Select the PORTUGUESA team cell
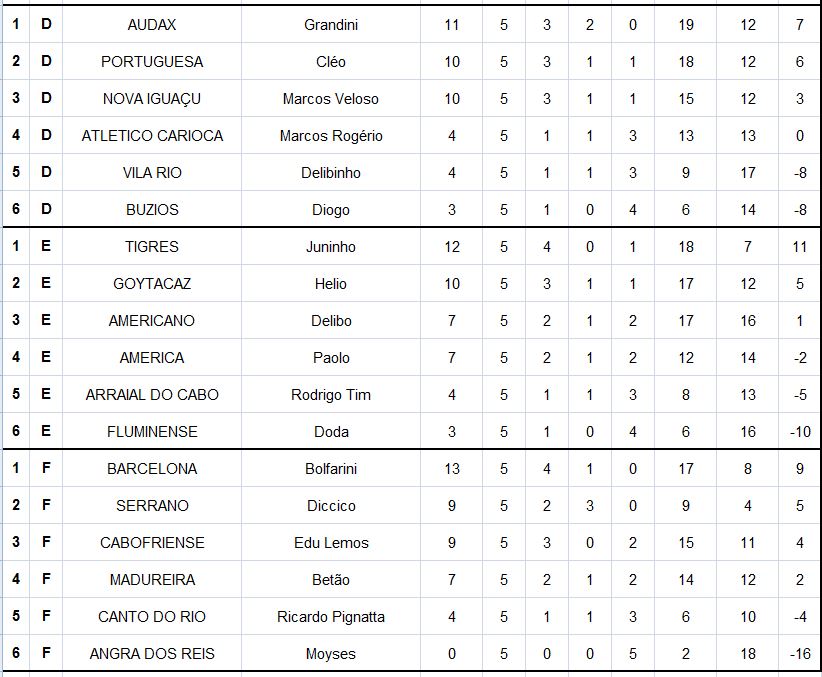 (x=152, y=62)
